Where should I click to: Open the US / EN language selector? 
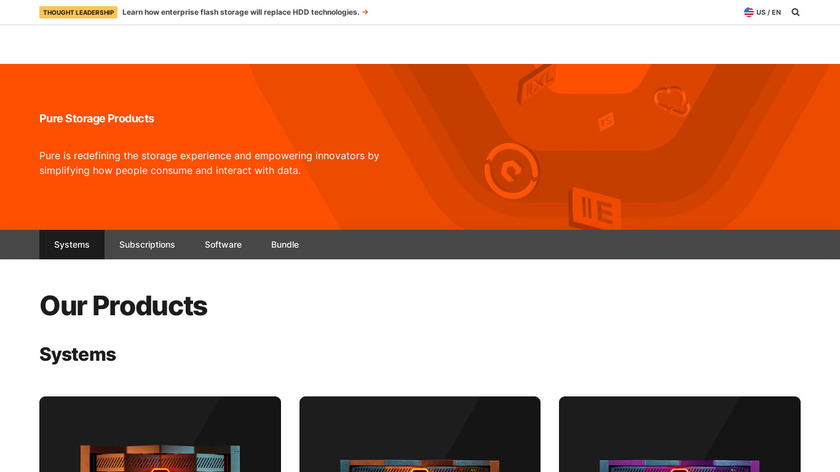click(x=762, y=12)
